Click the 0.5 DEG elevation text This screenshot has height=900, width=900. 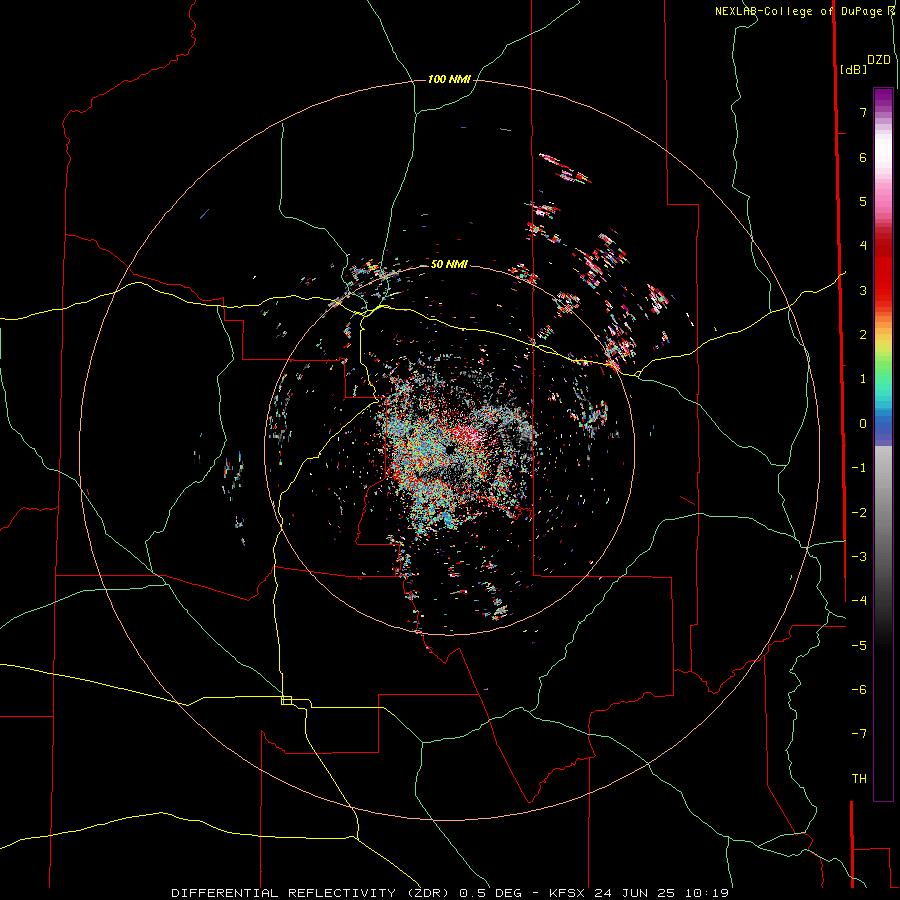(x=491, y=893)
